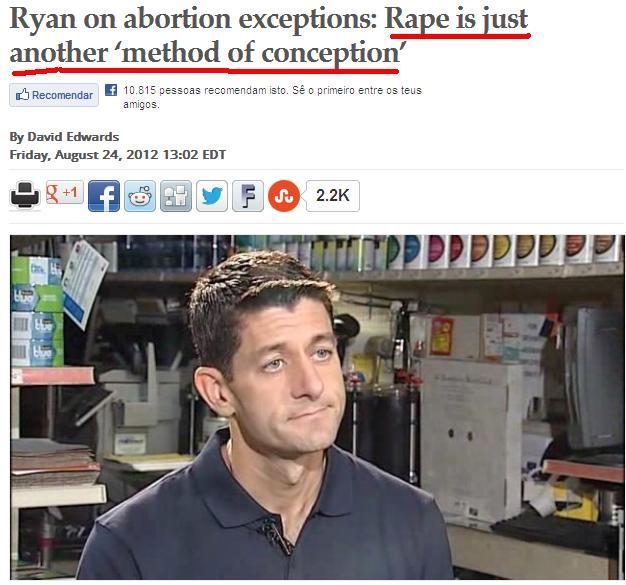626x585 pixels.
Task: Open the 2.2K share count bubble
Action: tap(333, 196)
